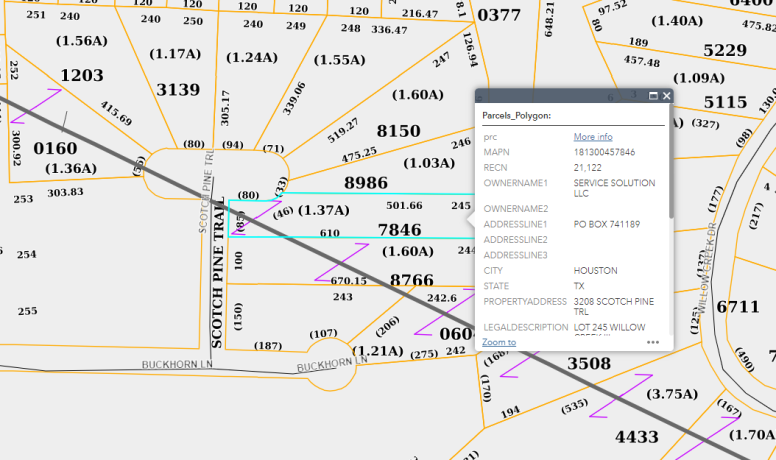
Task: Maximize the parcel info popup
Action: [653, 96]
